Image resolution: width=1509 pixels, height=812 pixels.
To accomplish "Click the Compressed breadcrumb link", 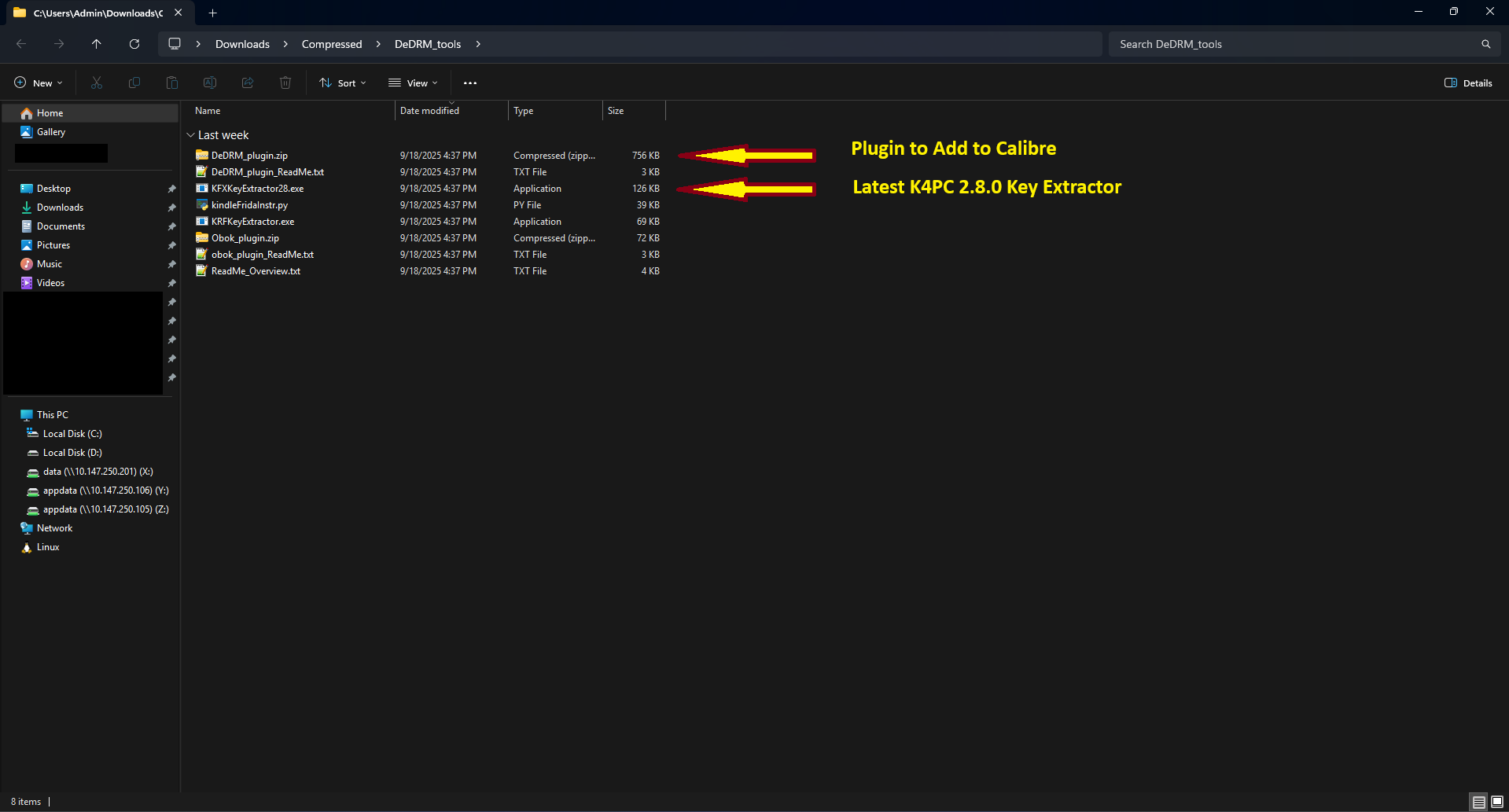I will (x=332, y=44).
